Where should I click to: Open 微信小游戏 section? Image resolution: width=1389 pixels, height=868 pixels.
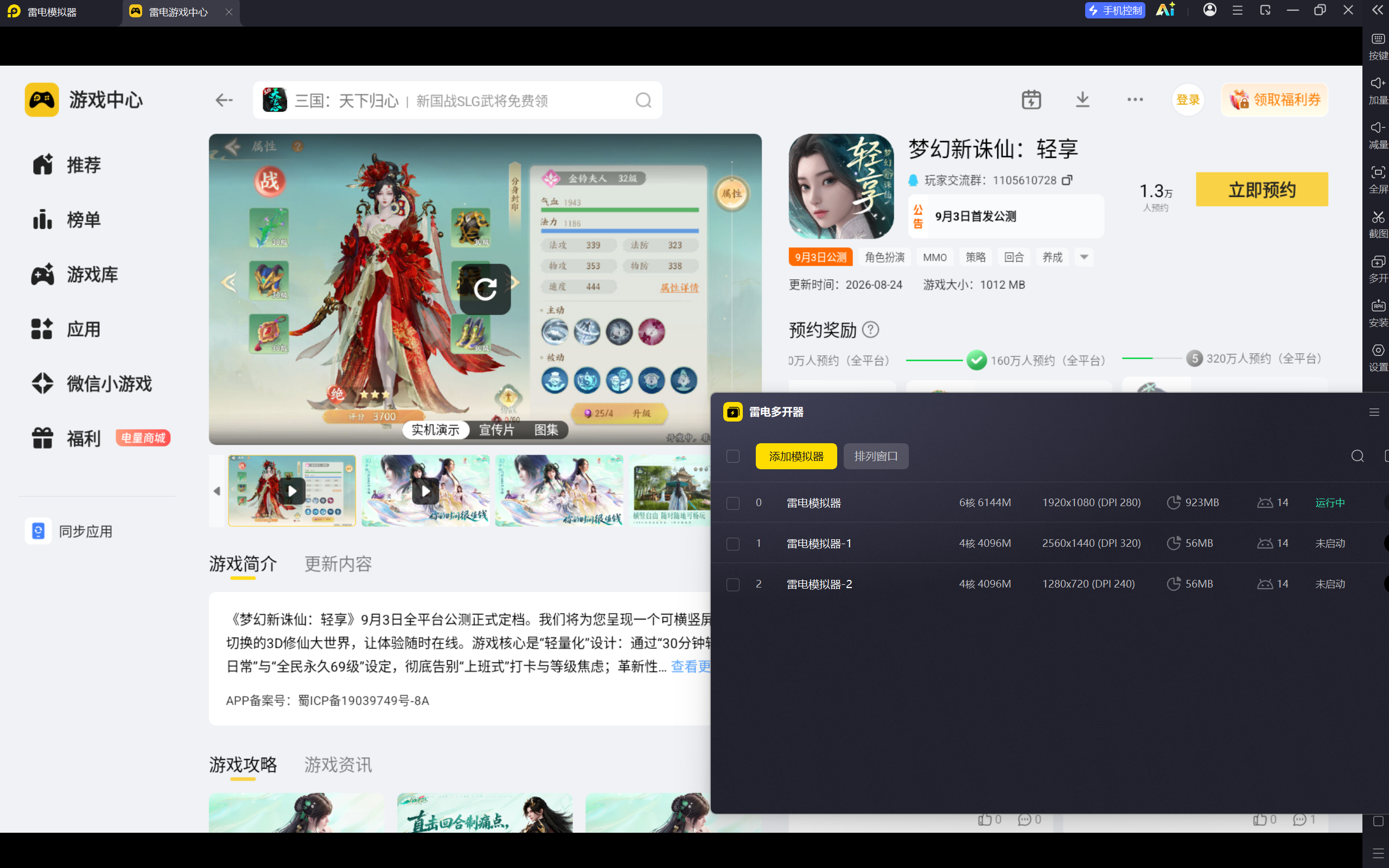(92, 384)
